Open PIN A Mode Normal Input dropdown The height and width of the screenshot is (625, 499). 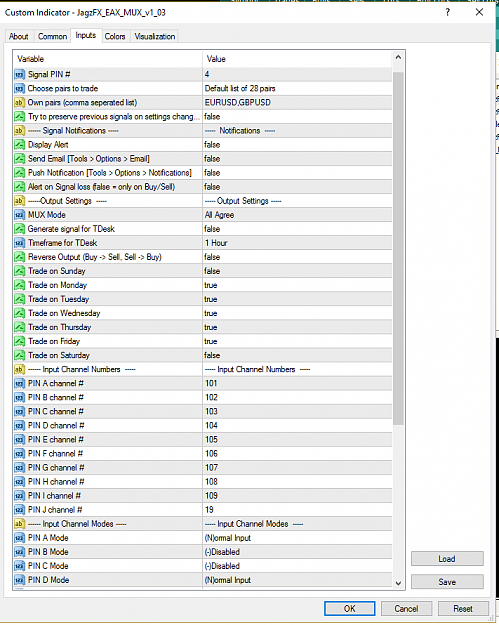point(297,538)
